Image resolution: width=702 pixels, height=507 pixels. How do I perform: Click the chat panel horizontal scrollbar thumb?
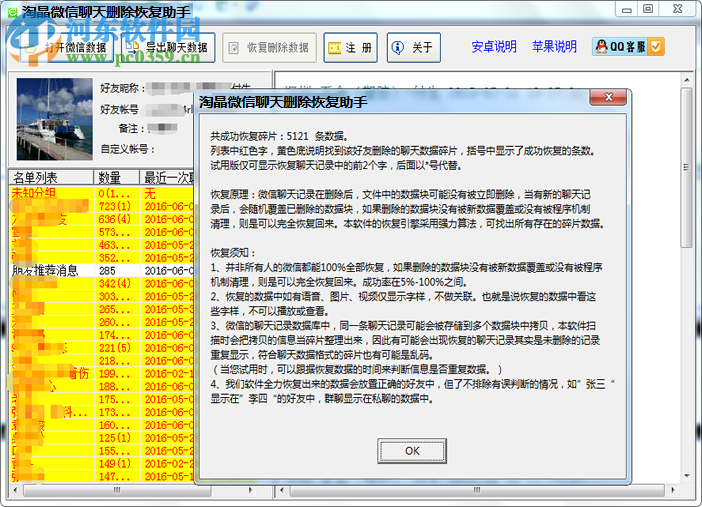pos(477,490)
